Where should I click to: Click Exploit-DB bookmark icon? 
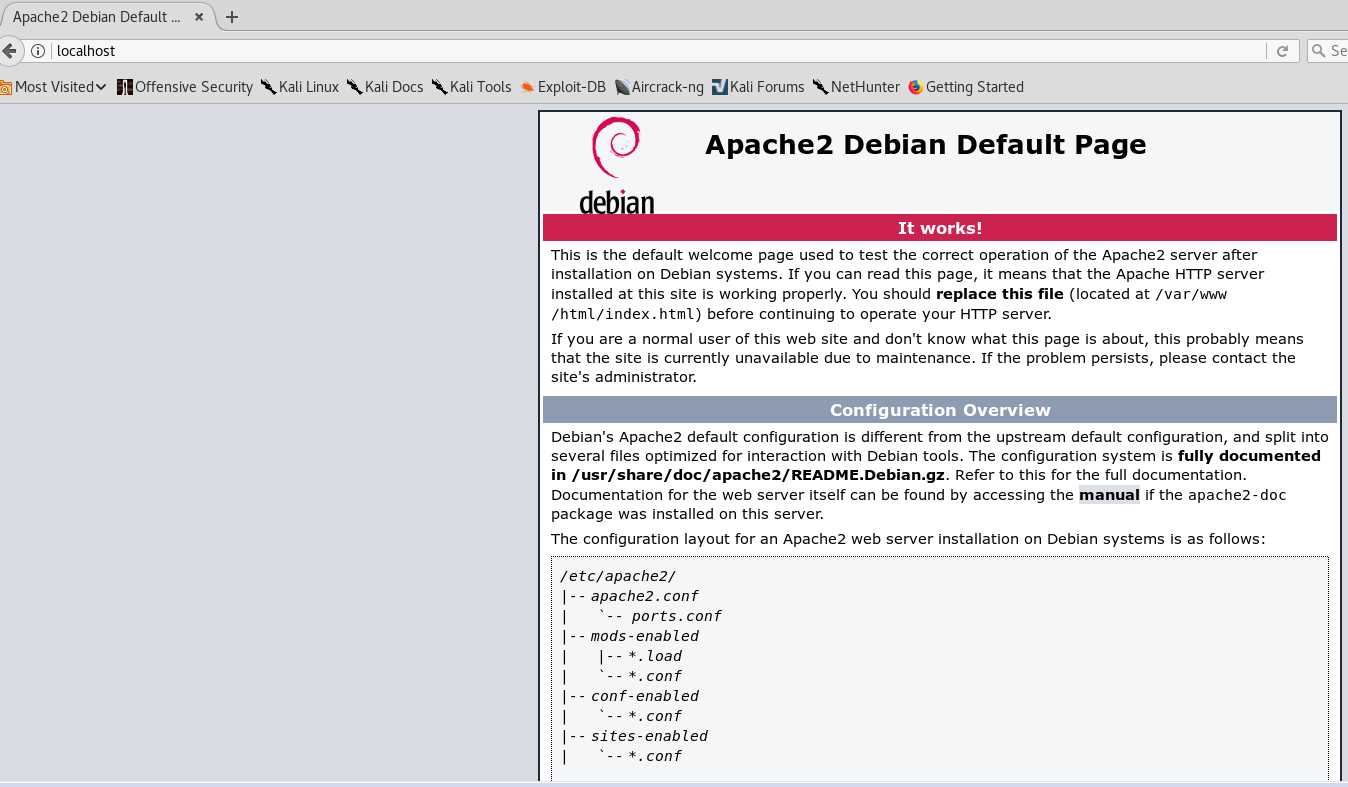[x=527, y=87]
